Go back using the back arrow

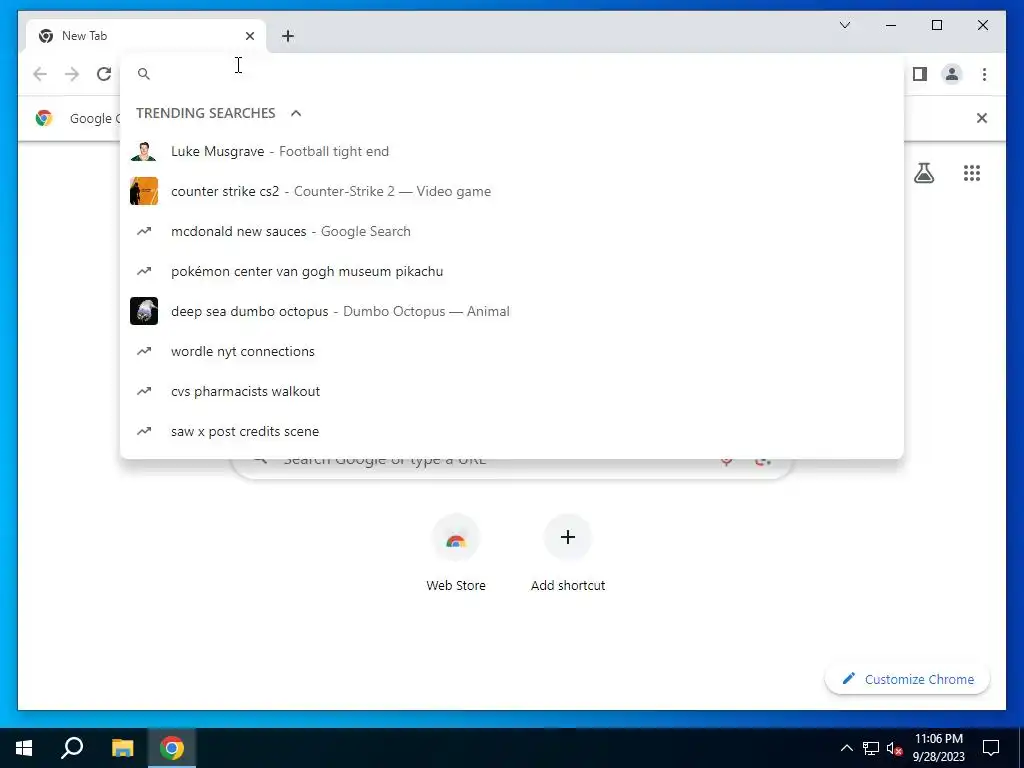click(40, 74)
